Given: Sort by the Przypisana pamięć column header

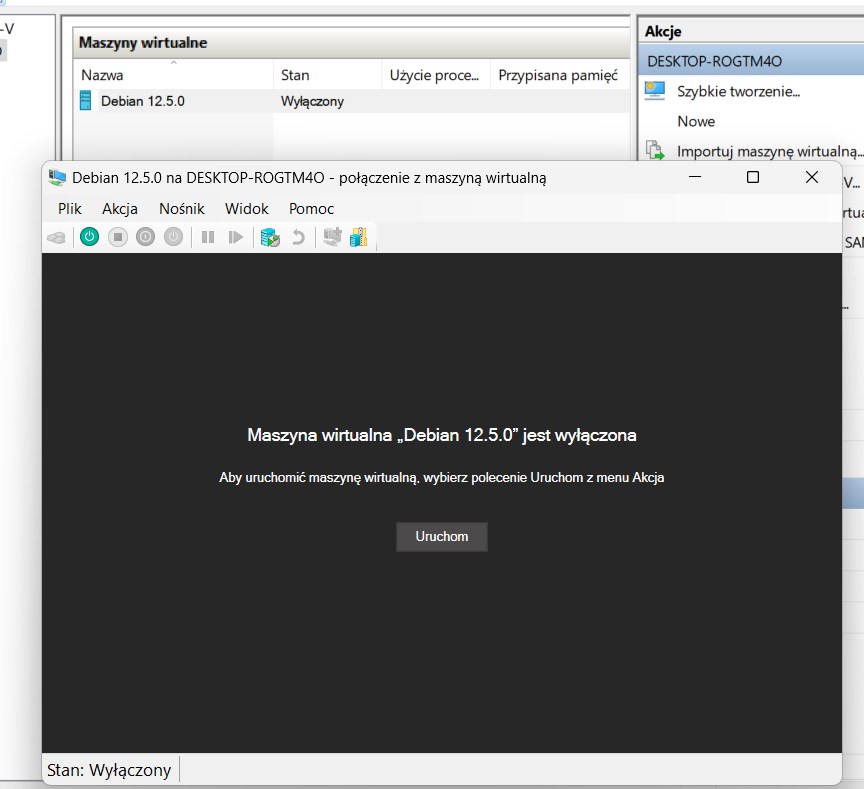Looking at the screenshot, I should tap(560, 75).
